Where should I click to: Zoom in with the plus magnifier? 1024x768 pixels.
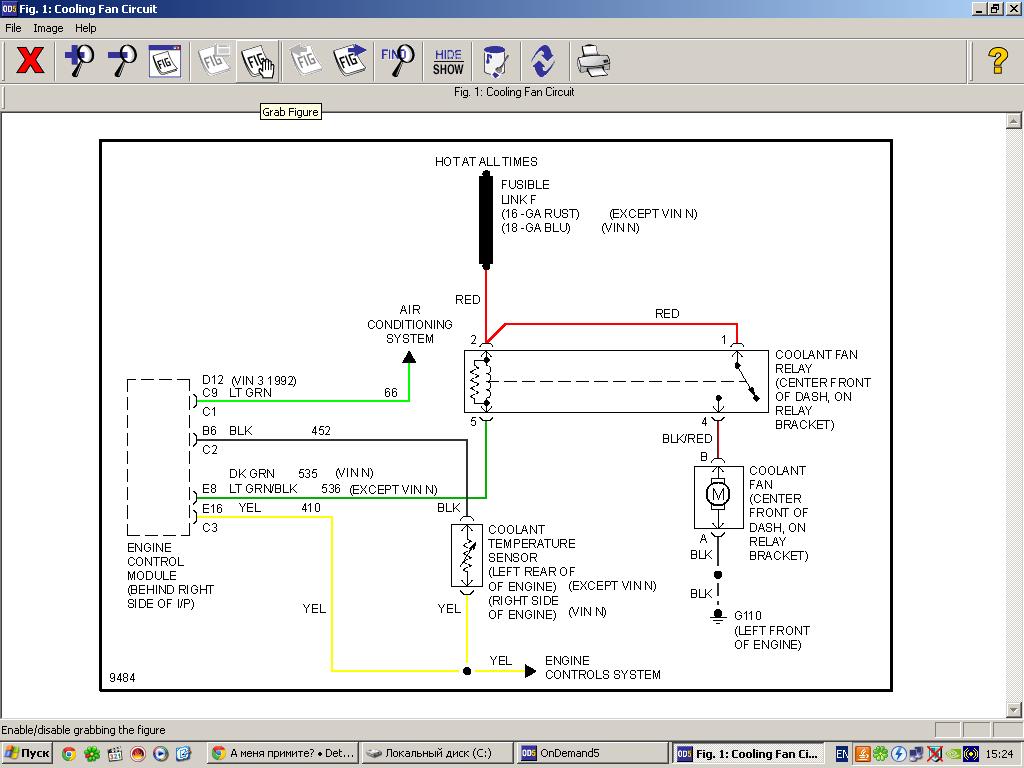point(78,61)
